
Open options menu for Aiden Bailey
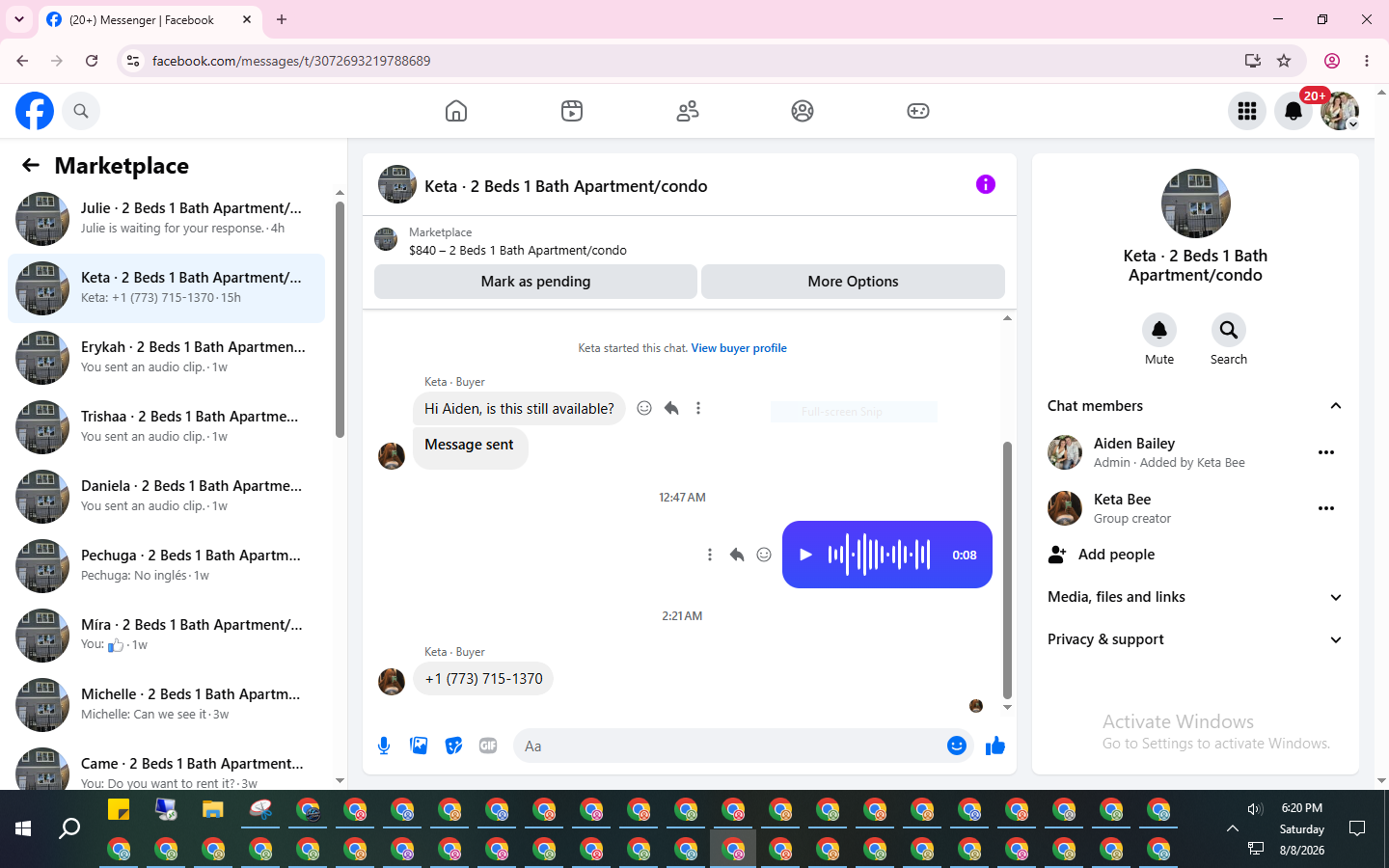tap(1326, 452)
